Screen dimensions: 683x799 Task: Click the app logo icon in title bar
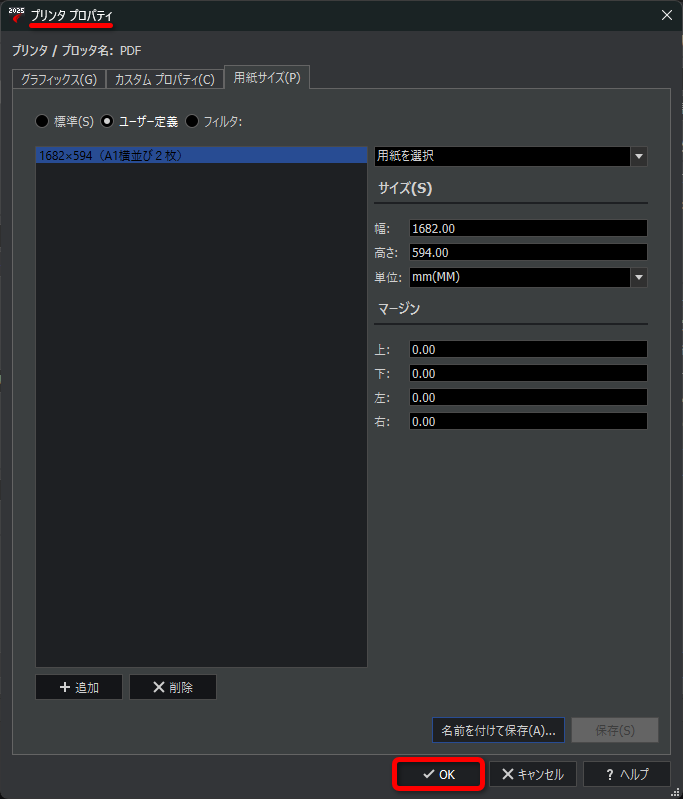click(x=15, y=15)
